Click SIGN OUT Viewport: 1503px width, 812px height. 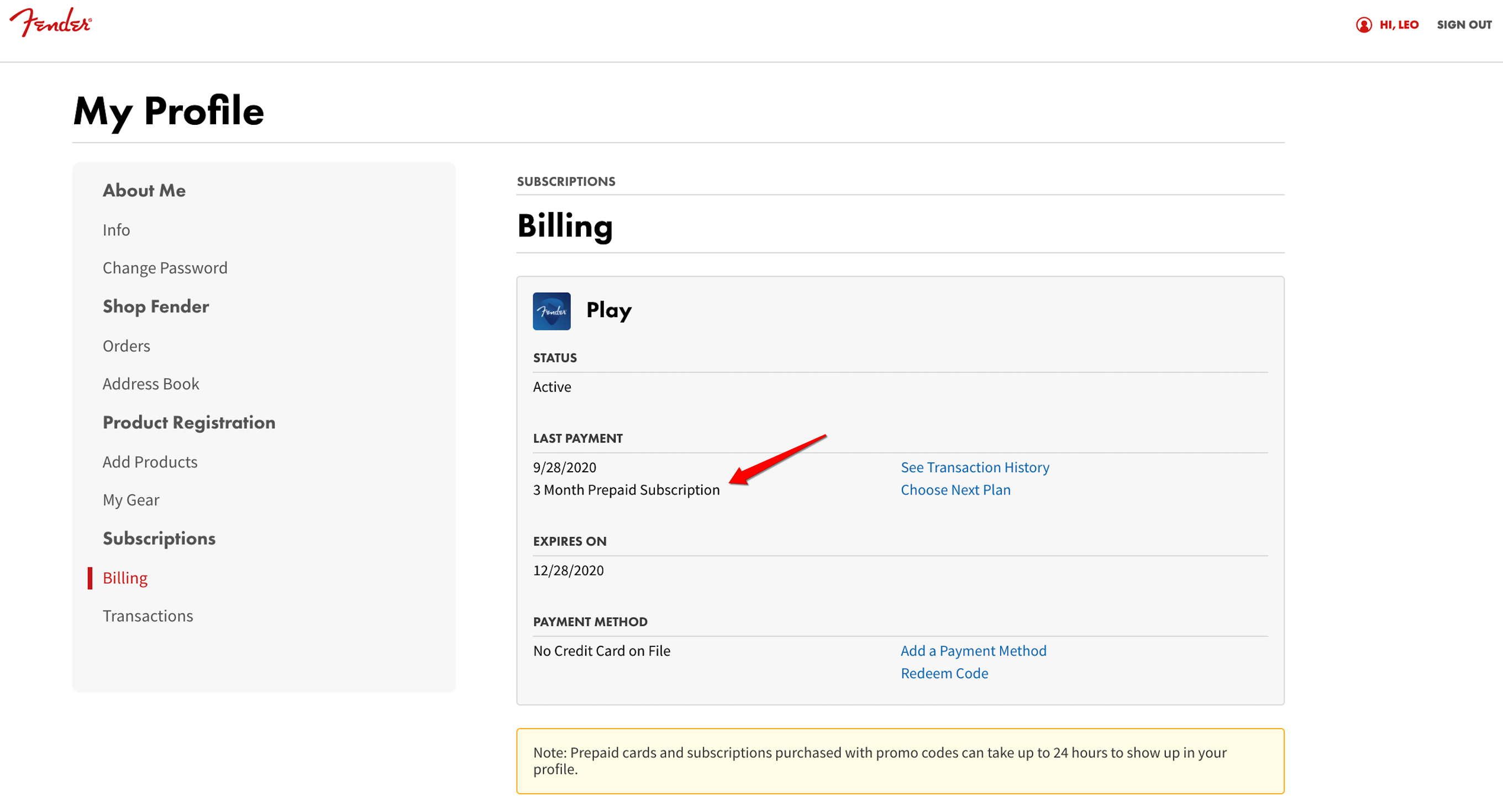click(x=1463, y=24)
